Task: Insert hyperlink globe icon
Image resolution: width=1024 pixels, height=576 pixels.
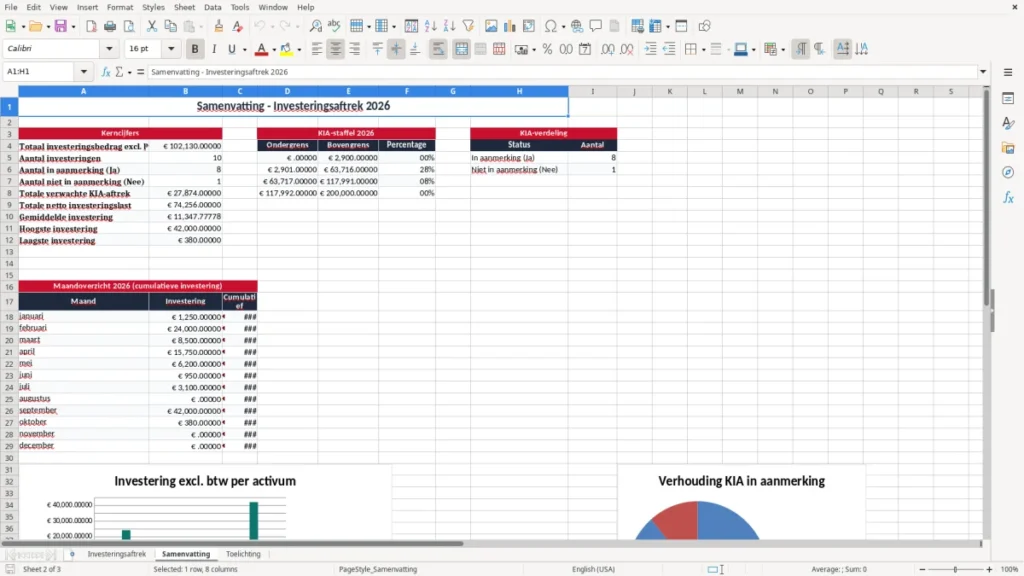Action: (577, 26)
